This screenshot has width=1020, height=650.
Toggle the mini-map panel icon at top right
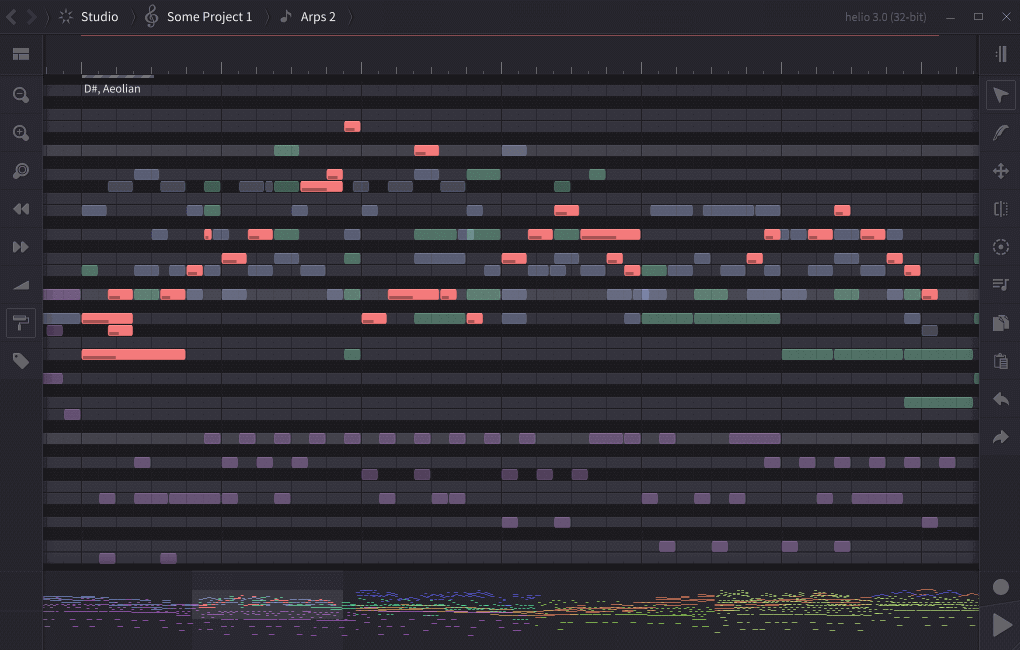(999, 54)
